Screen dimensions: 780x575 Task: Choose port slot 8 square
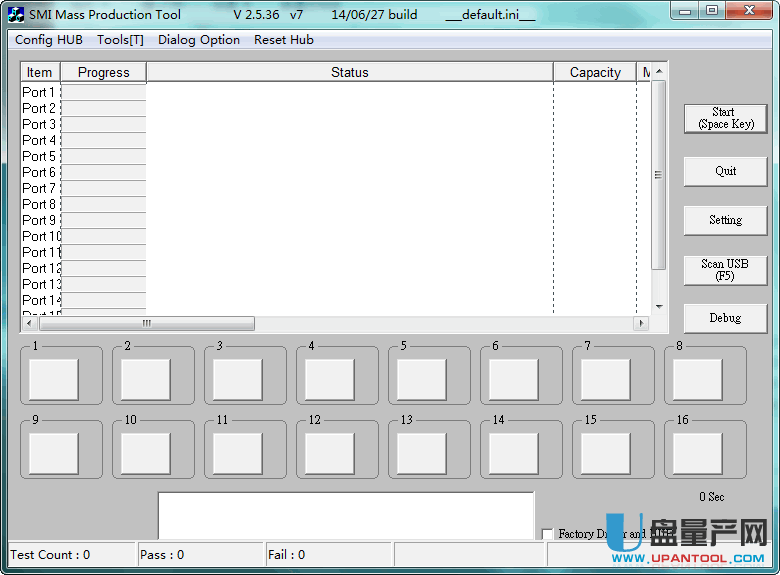(x=697, y=379)
